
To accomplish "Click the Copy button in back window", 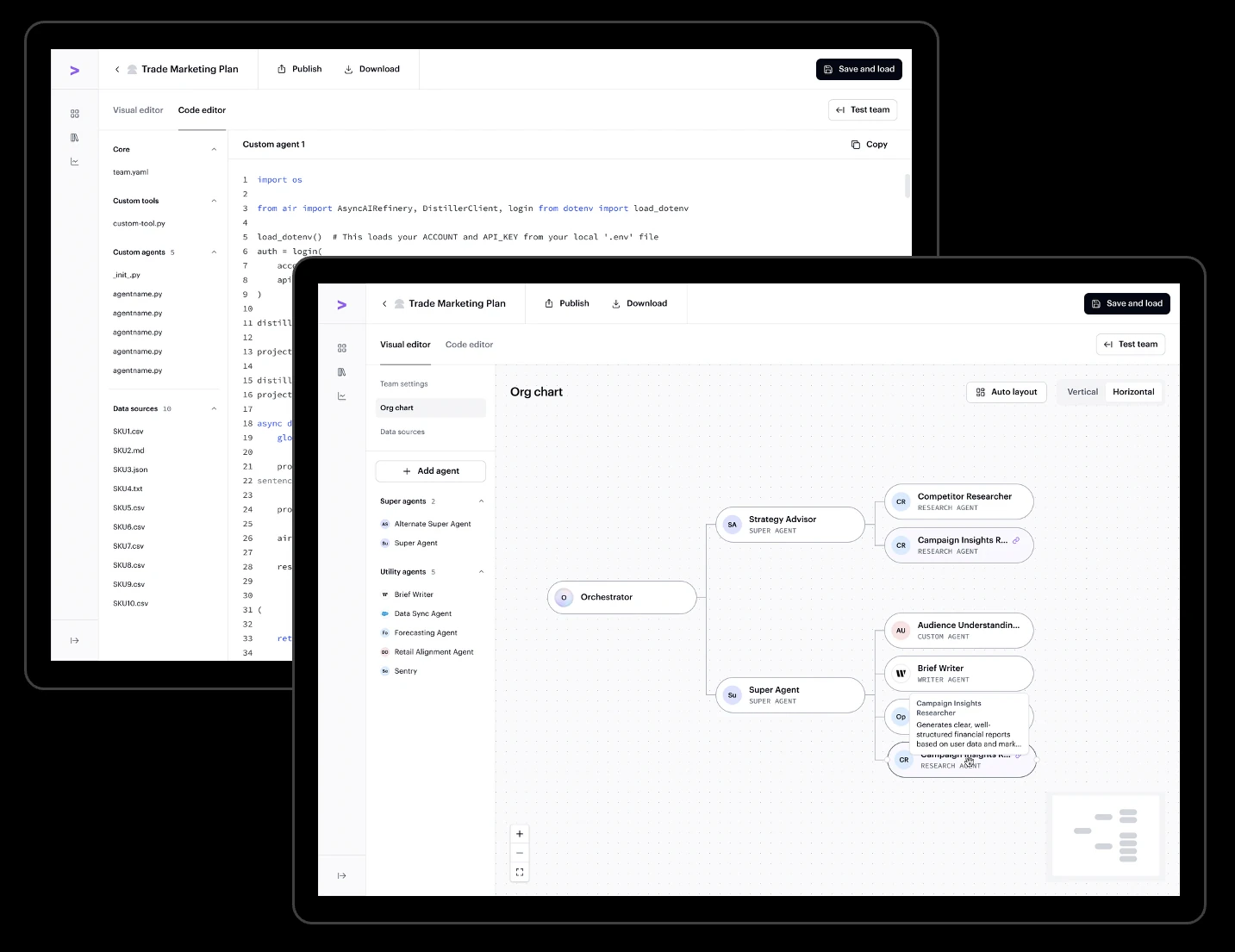I will (x=870, y=145).
